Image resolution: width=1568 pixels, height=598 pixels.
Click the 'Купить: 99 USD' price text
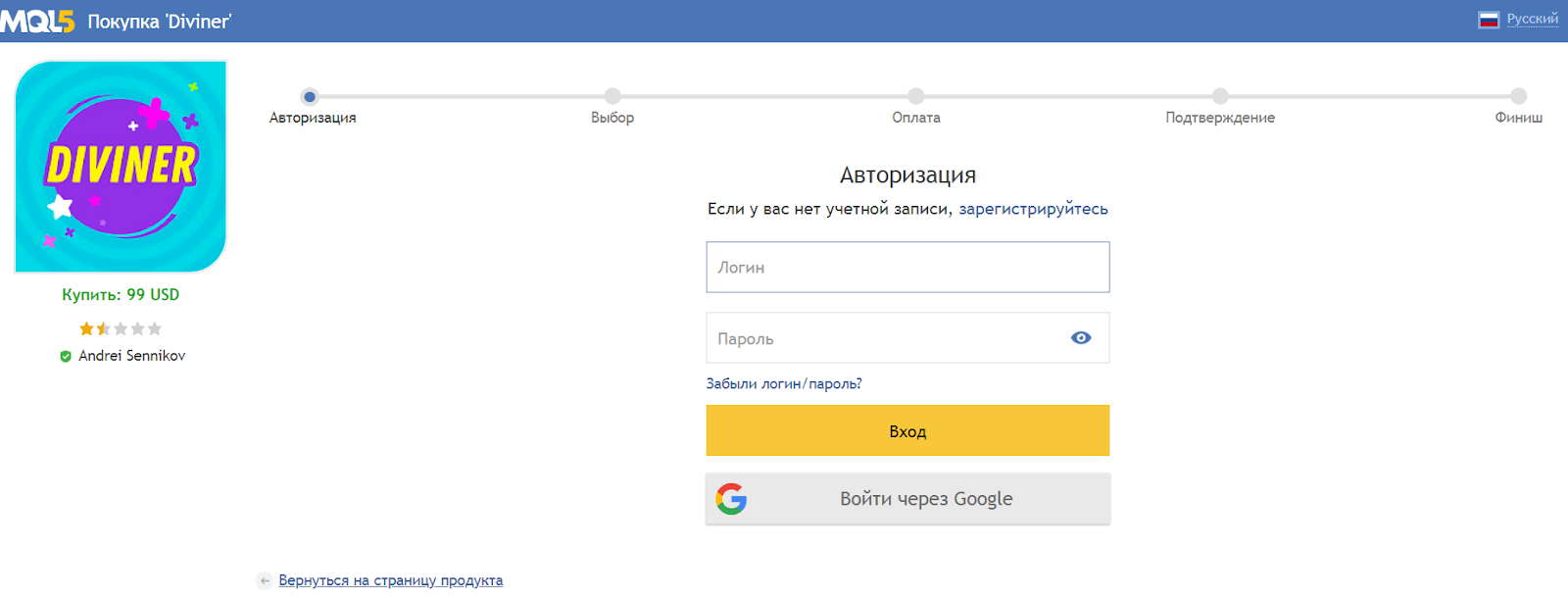pyautogui.click(x=121, y=294)
